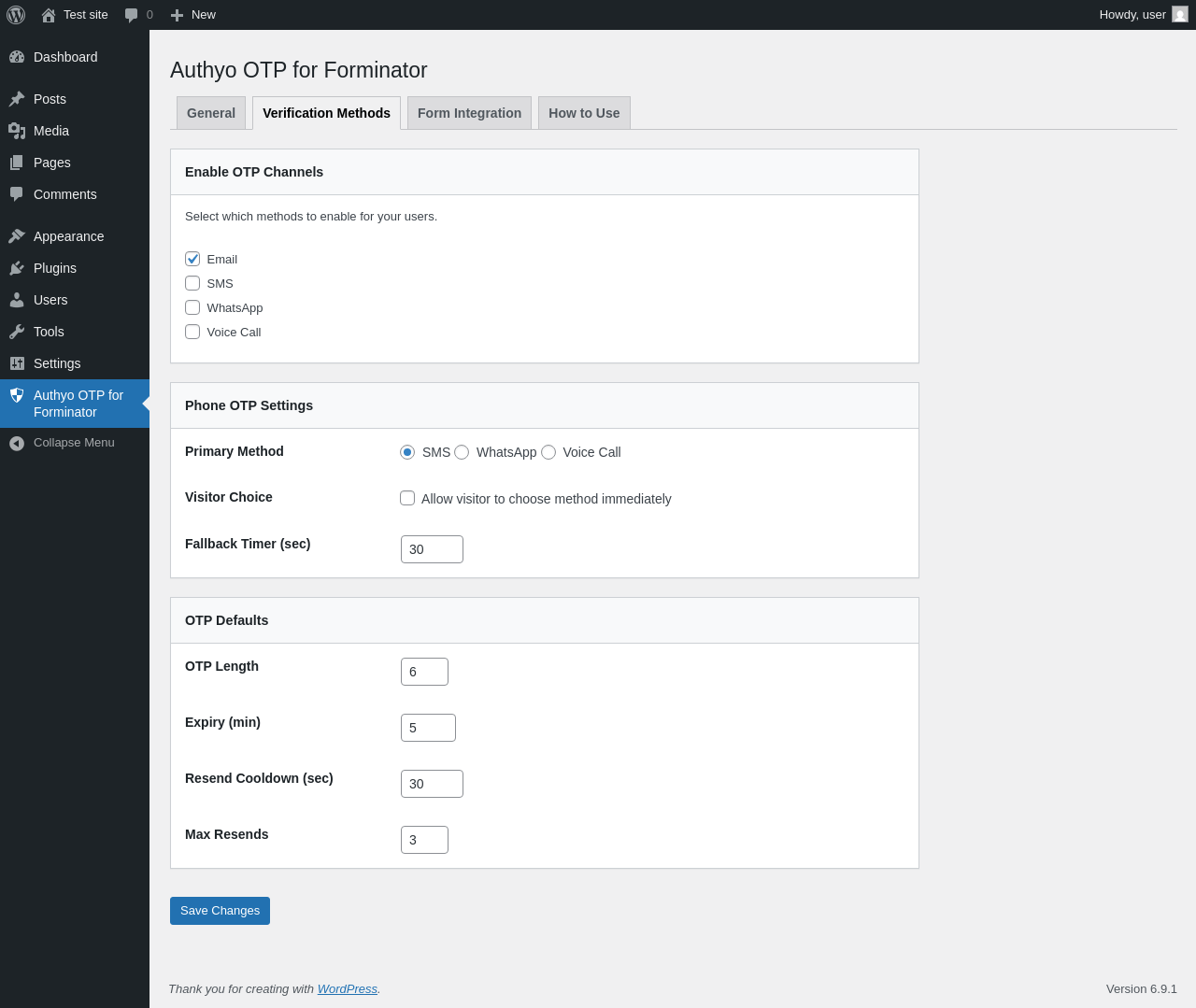Click the user avatar in admin bar

pos(1180,15)
